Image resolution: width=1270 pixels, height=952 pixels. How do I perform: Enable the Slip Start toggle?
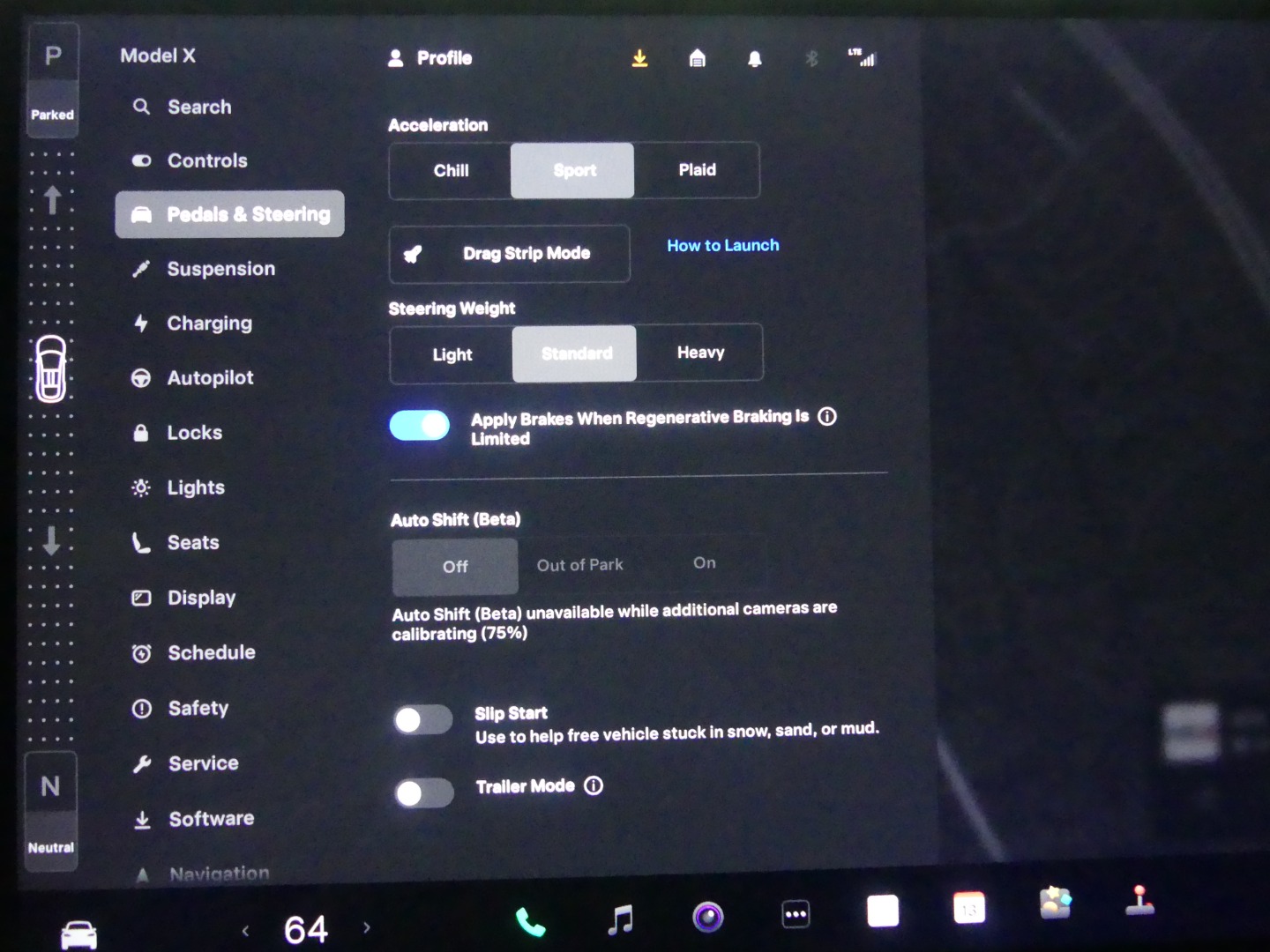click(423, 720)
